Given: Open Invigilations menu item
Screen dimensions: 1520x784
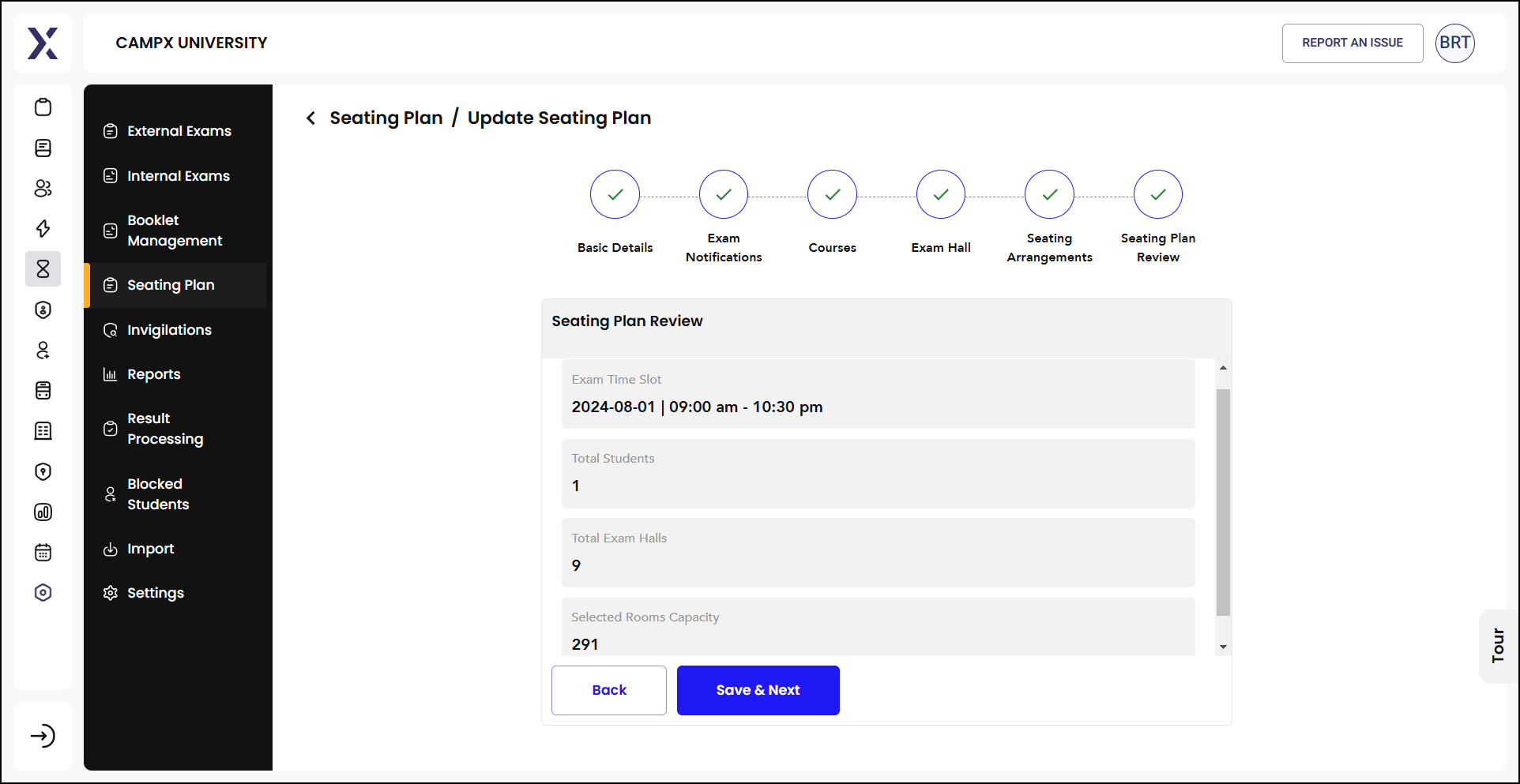Looking at the screenshot, I should click(x=175, y=330).
